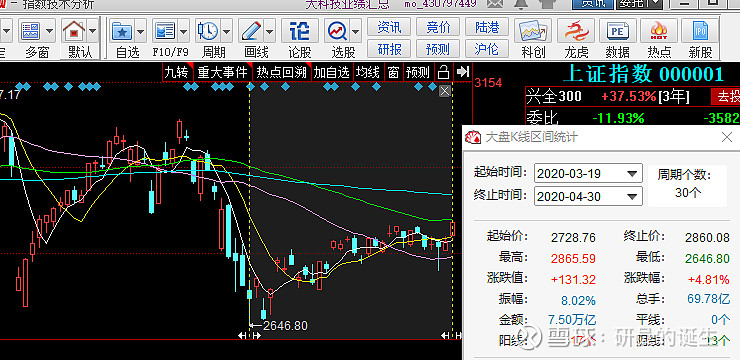This screenshot has width=740, height=360.
Task: Click the 起始价 value 2728.76
Action: point(573,237)
